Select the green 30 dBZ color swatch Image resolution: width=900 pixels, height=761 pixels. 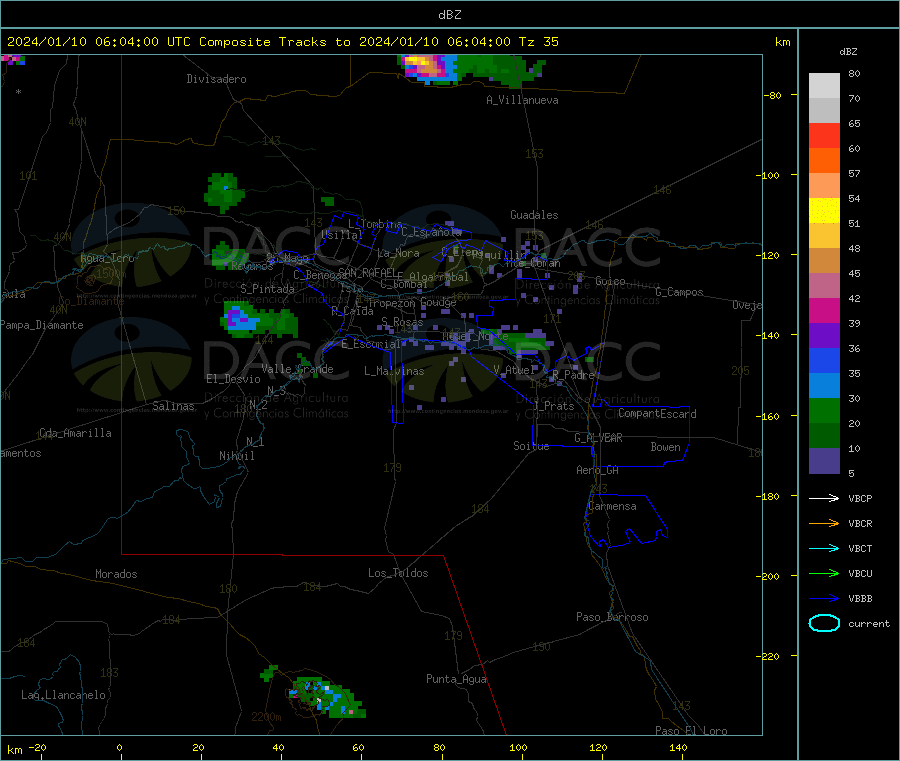tap(824, 410)
